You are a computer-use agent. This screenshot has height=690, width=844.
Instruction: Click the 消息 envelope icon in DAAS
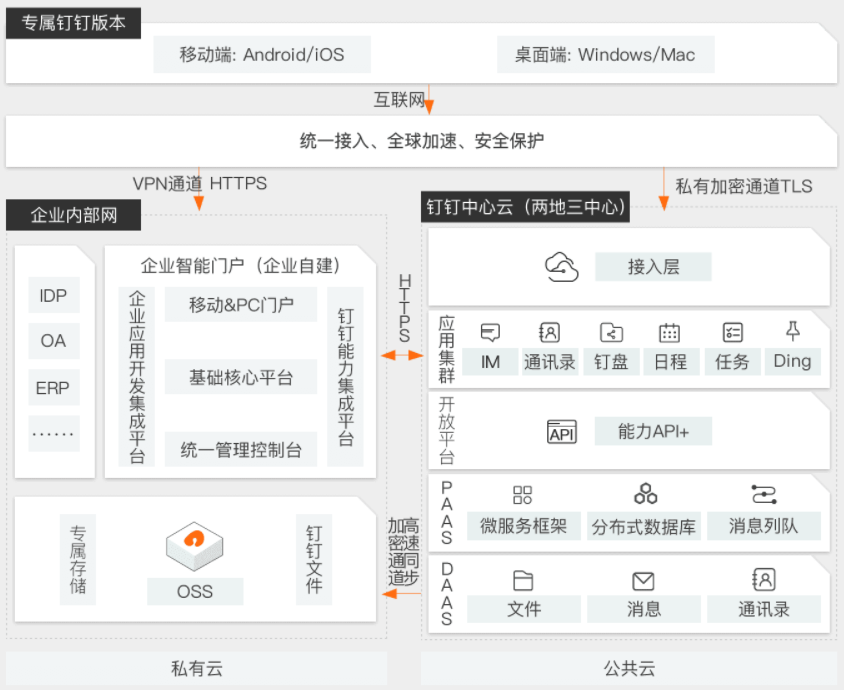[x=643, y=581]
